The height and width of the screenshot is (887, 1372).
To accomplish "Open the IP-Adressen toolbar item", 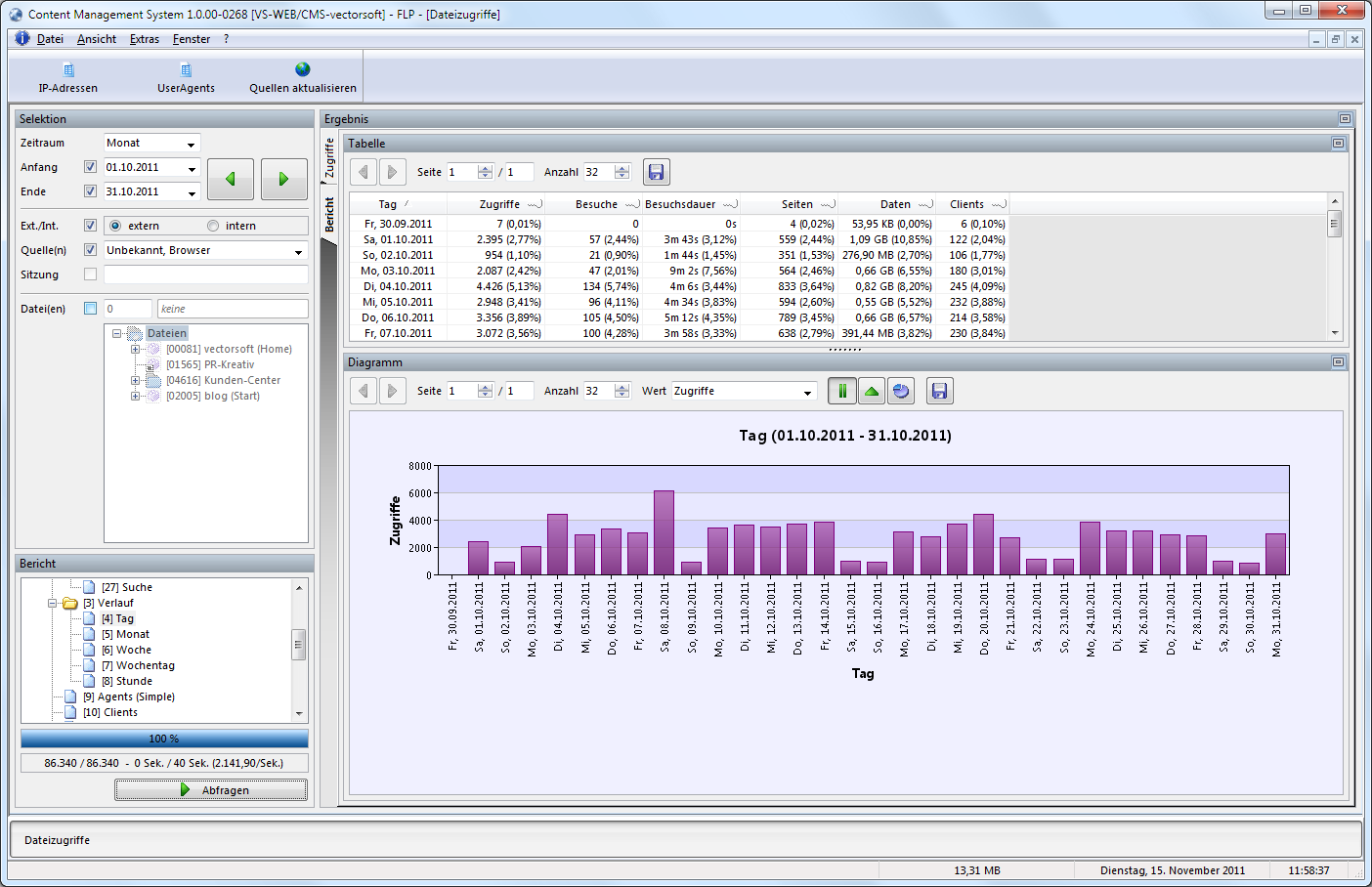I will pyautogui.click(x=68, y=78).
